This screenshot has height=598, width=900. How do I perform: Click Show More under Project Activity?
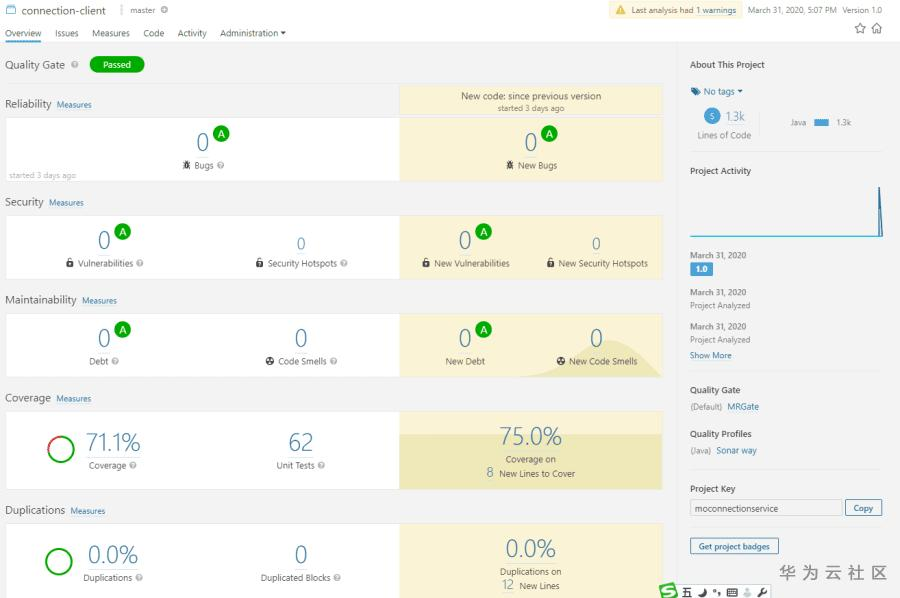711,355
